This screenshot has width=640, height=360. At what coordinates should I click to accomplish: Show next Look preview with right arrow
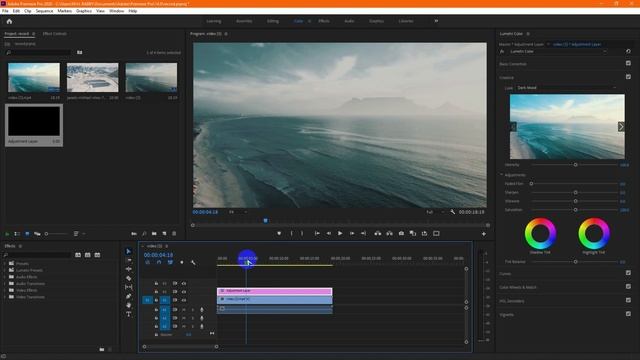621,127
